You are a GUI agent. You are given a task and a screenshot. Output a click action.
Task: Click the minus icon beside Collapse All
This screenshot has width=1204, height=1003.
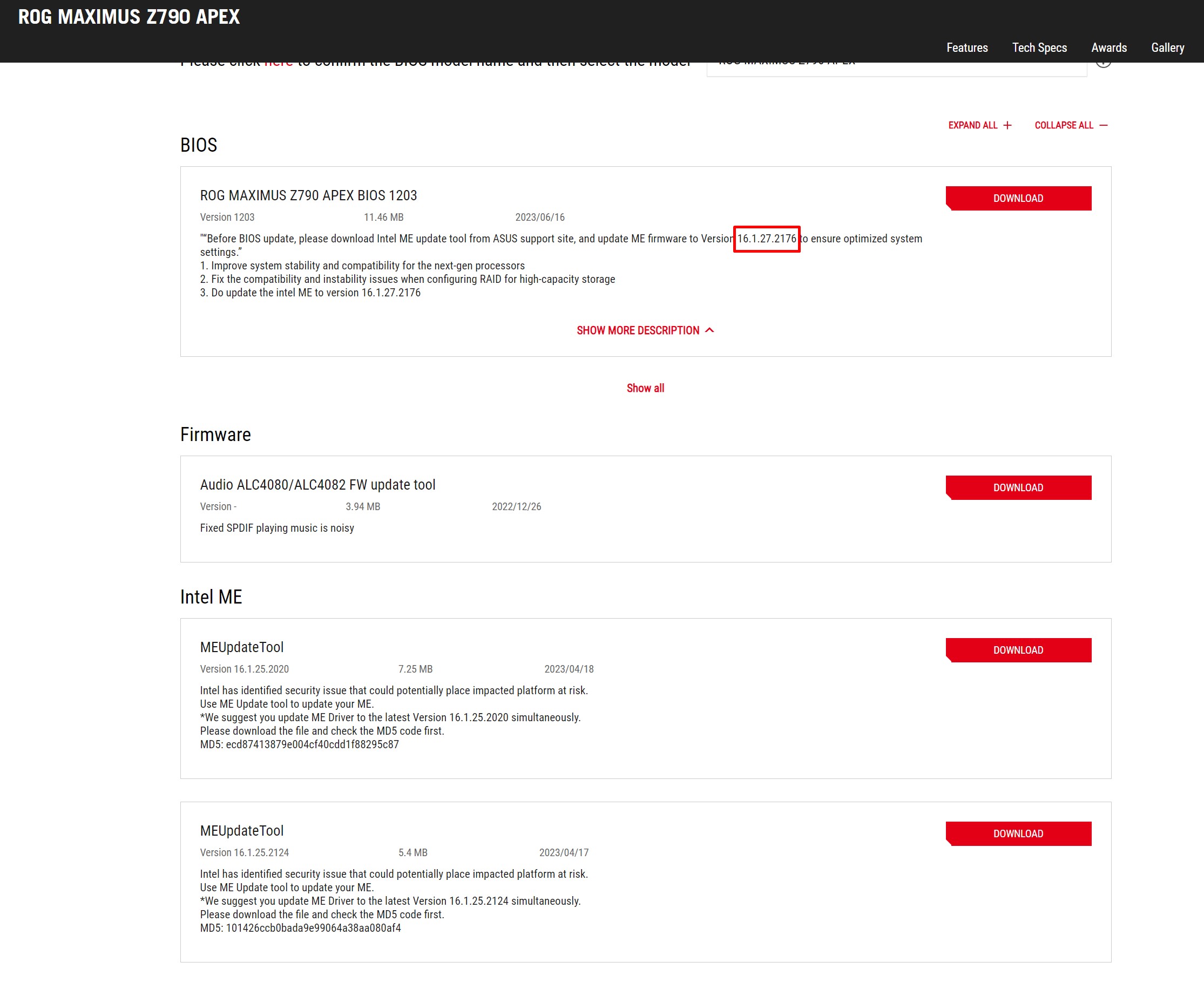tap(1103, 125)
